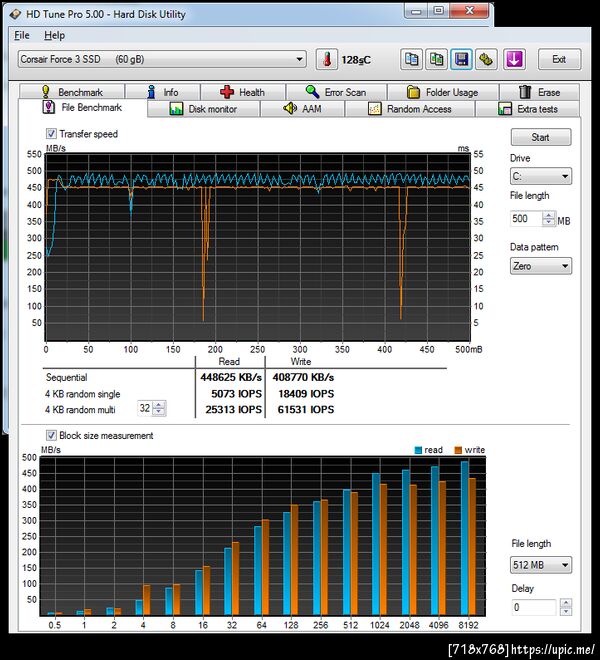The image size is (600, 660).
Task: Switch to the AAM tab
Action: (302, 109)
